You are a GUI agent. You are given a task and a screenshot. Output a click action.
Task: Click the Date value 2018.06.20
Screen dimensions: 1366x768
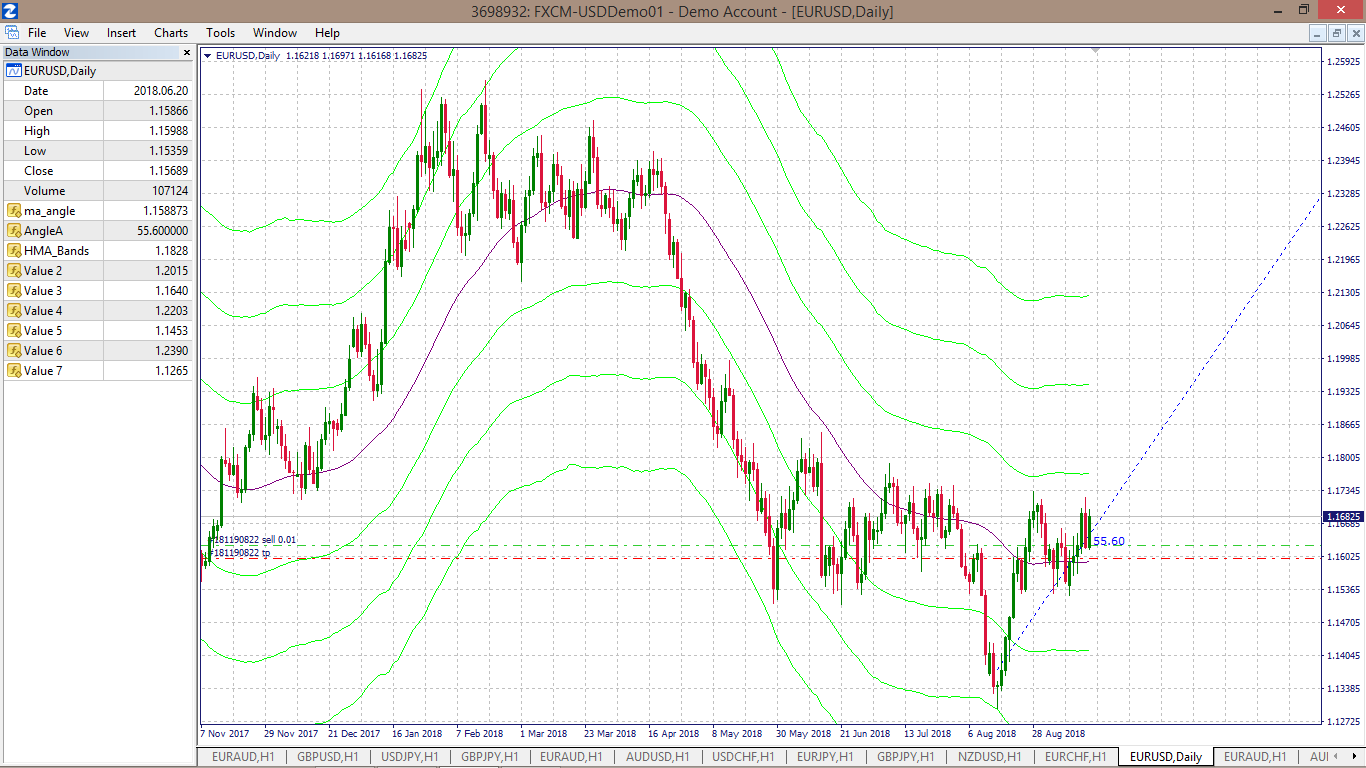click(161, 91)
